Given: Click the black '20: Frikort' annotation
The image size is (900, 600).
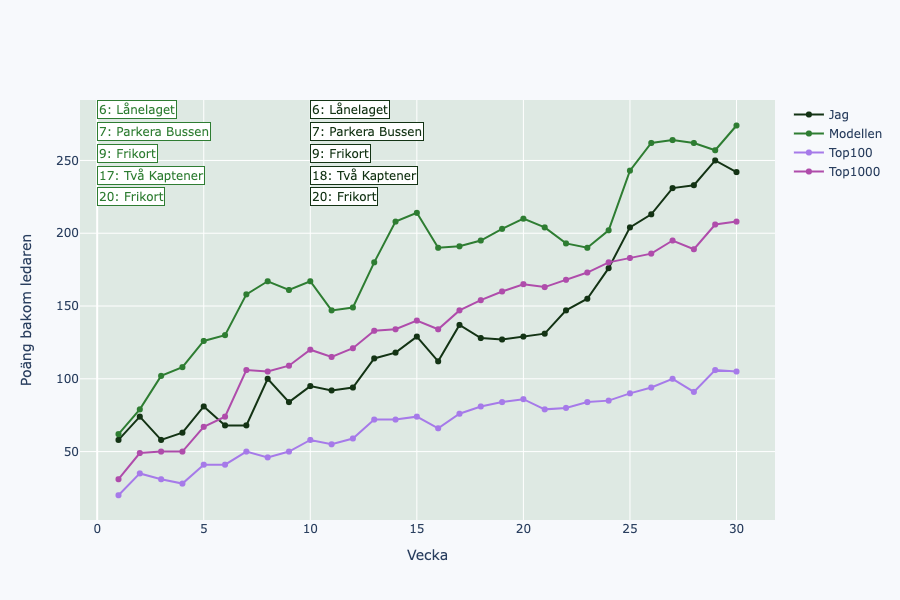Looking at the screenshot, I should click(x=344, y=197).
